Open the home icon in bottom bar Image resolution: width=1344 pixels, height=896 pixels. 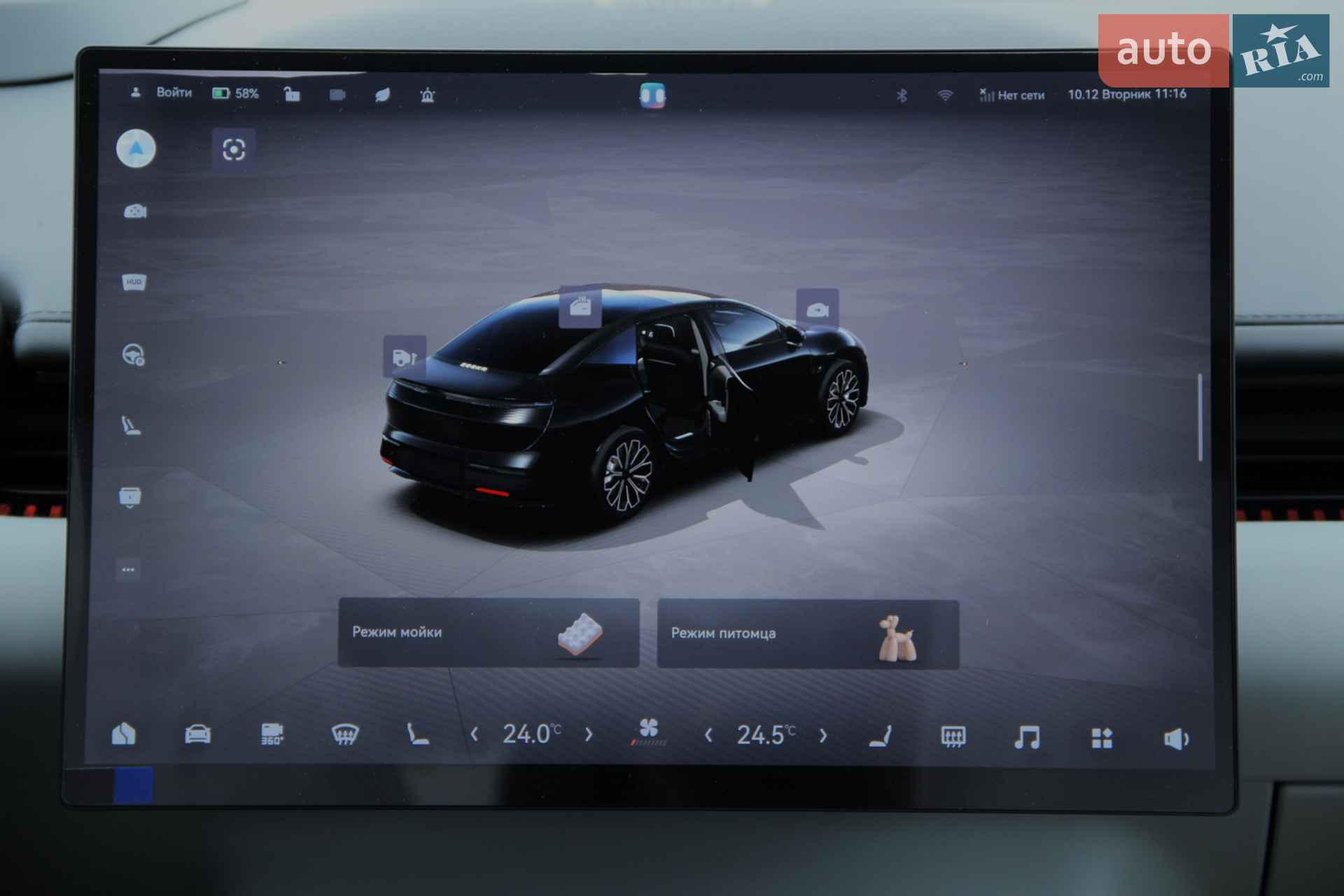[124, 733]
